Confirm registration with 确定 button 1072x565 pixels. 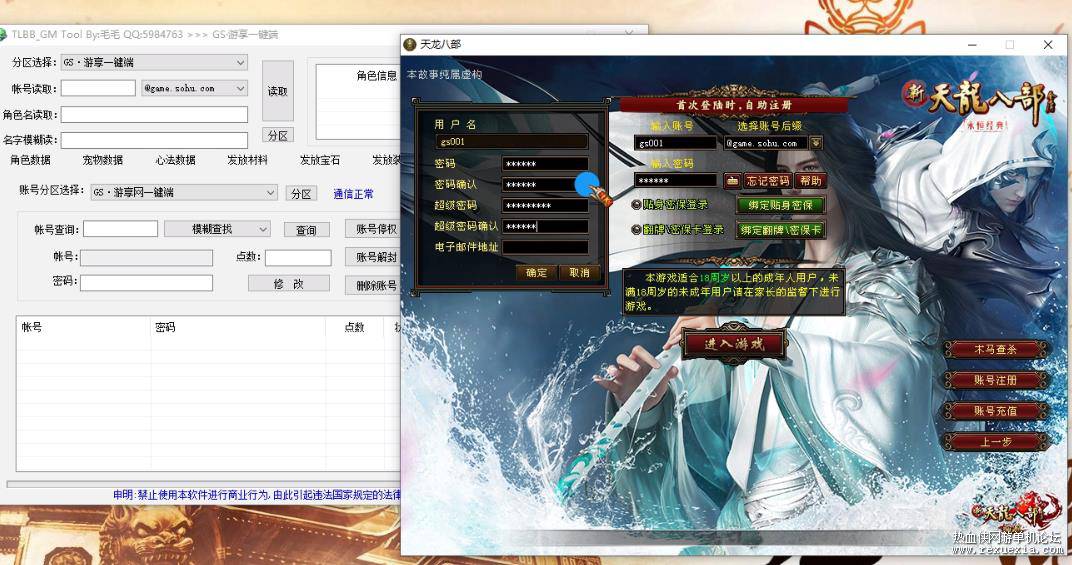coord(536,272)
